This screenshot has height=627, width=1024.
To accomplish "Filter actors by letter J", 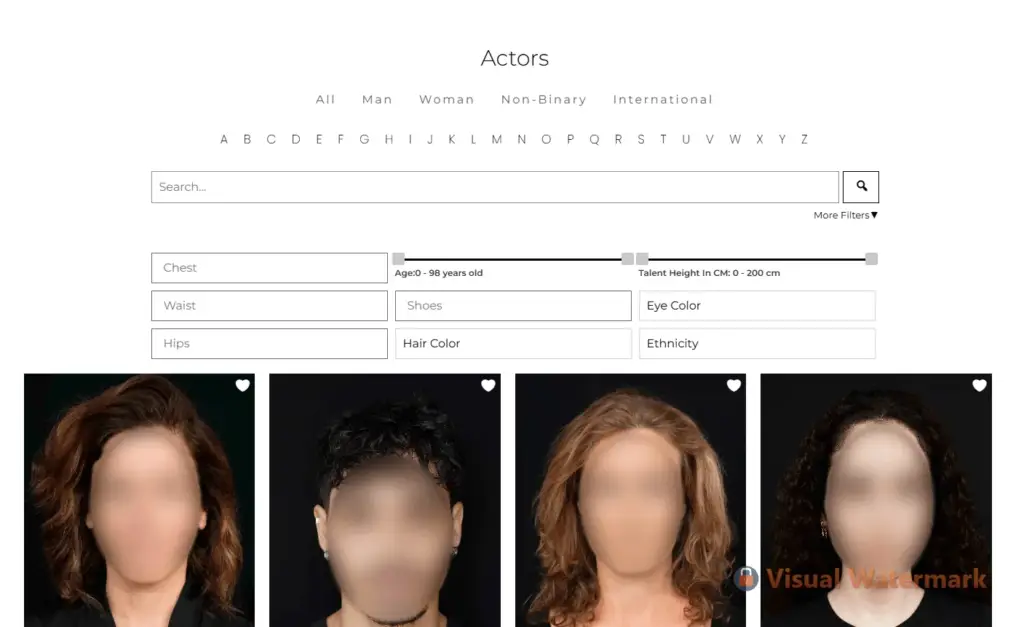I will [430, 139].
